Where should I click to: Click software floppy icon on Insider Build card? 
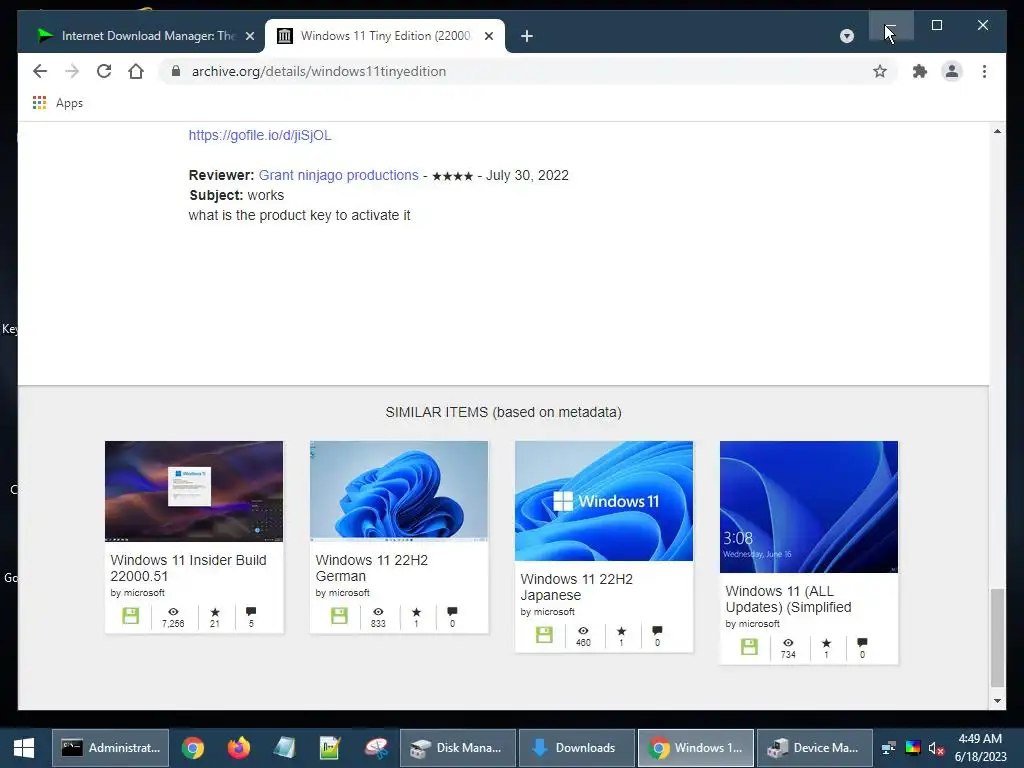coord(131,616)
